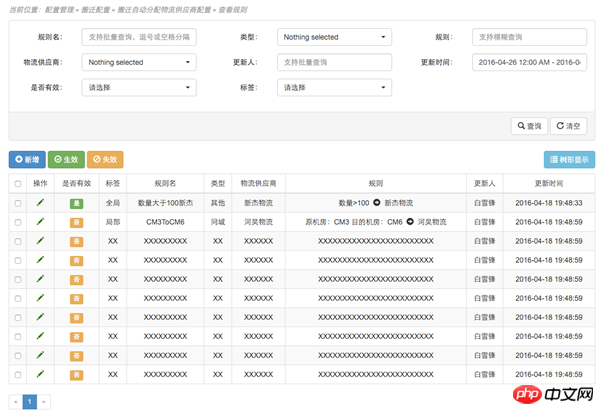The image size is (604, 414).
Task: Check the box for 数量大于100新杰 row
Action: click(17, 203)
